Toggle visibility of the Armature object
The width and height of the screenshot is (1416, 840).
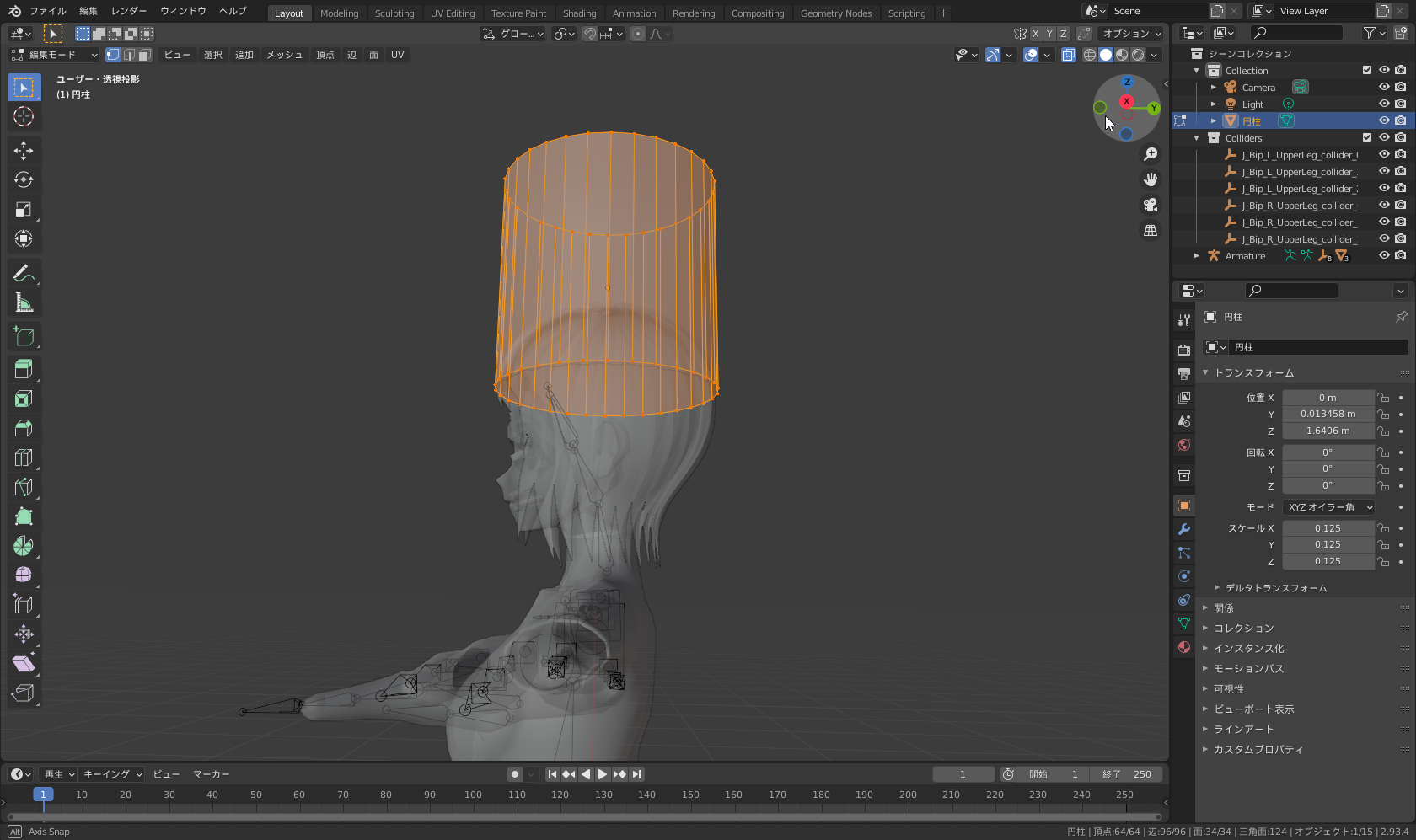point(1384,255)
